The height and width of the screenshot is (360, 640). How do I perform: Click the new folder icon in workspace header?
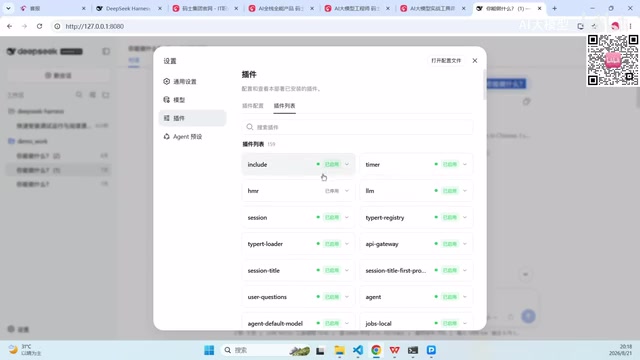pos(106,95)
